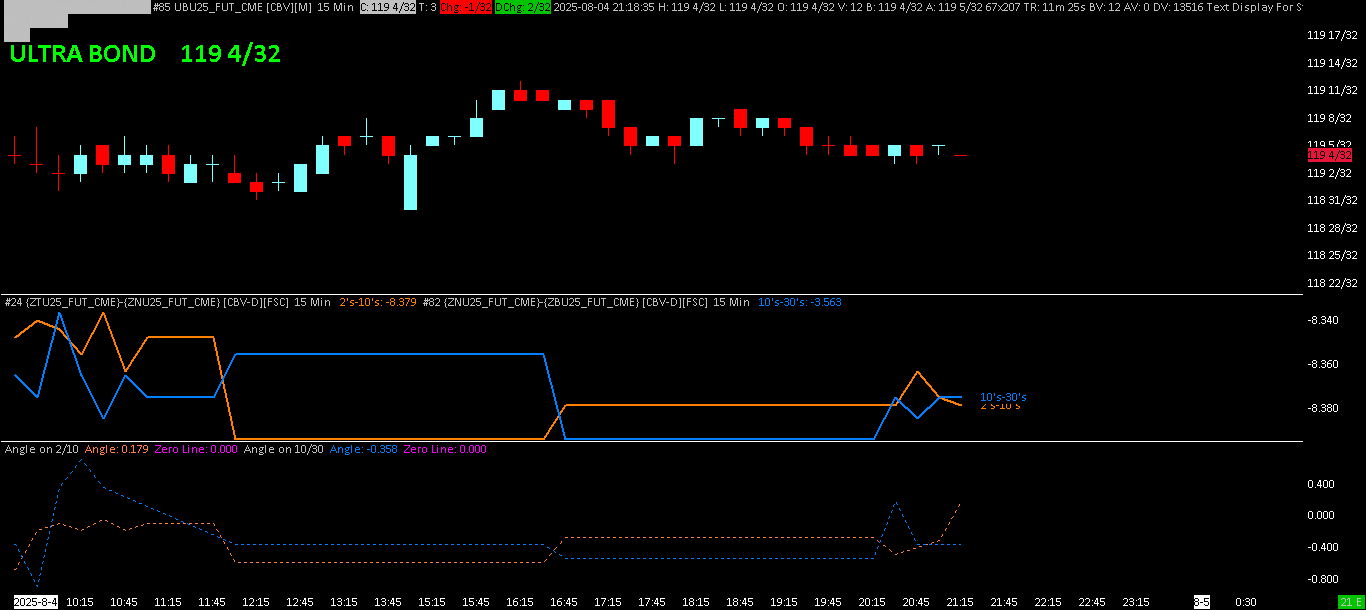The height and width of the screenshot is (610, 1366).
Task: Click the 118 25/32 price scale label
Action: (1332, 256)
